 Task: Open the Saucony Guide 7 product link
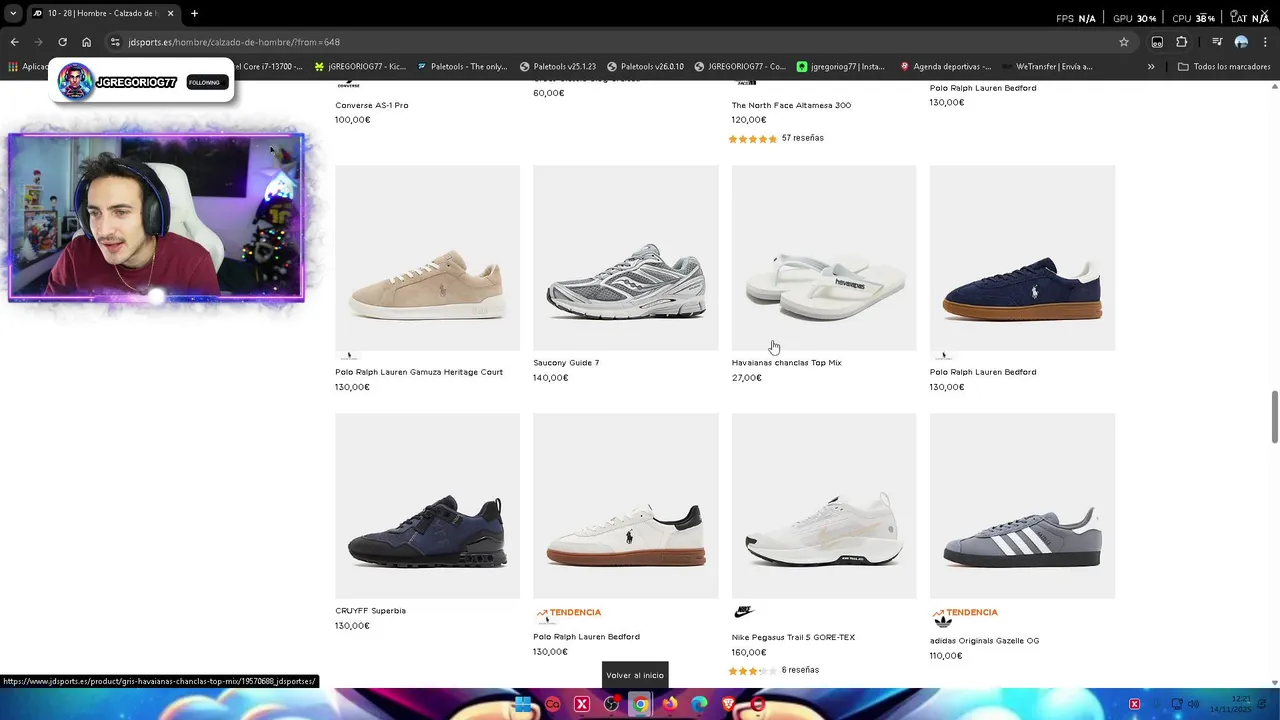[x=566, y=363]
